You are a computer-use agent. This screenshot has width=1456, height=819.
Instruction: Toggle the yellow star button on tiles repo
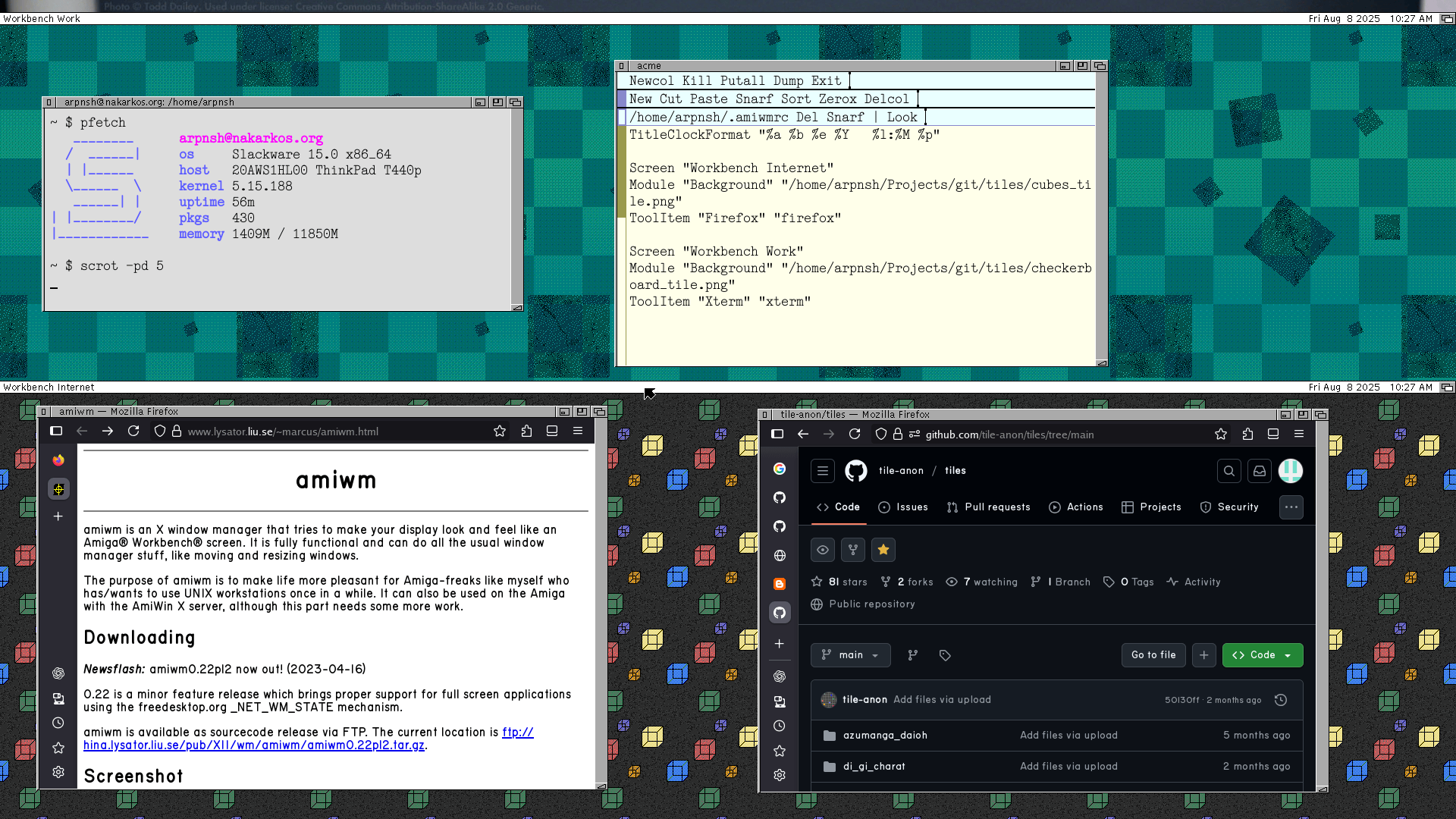coord(883,550)
